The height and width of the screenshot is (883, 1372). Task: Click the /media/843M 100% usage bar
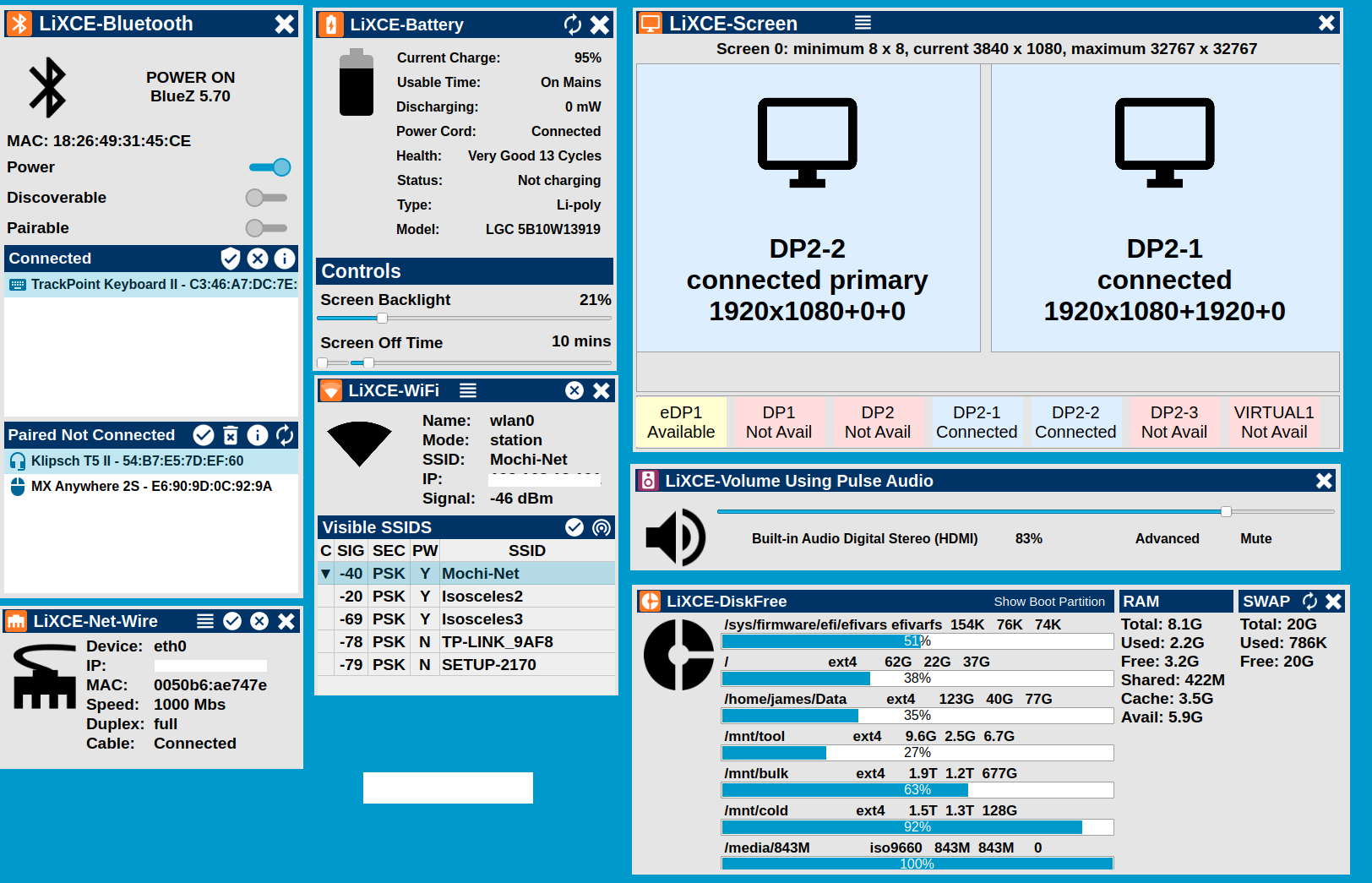tap(917, 864)
